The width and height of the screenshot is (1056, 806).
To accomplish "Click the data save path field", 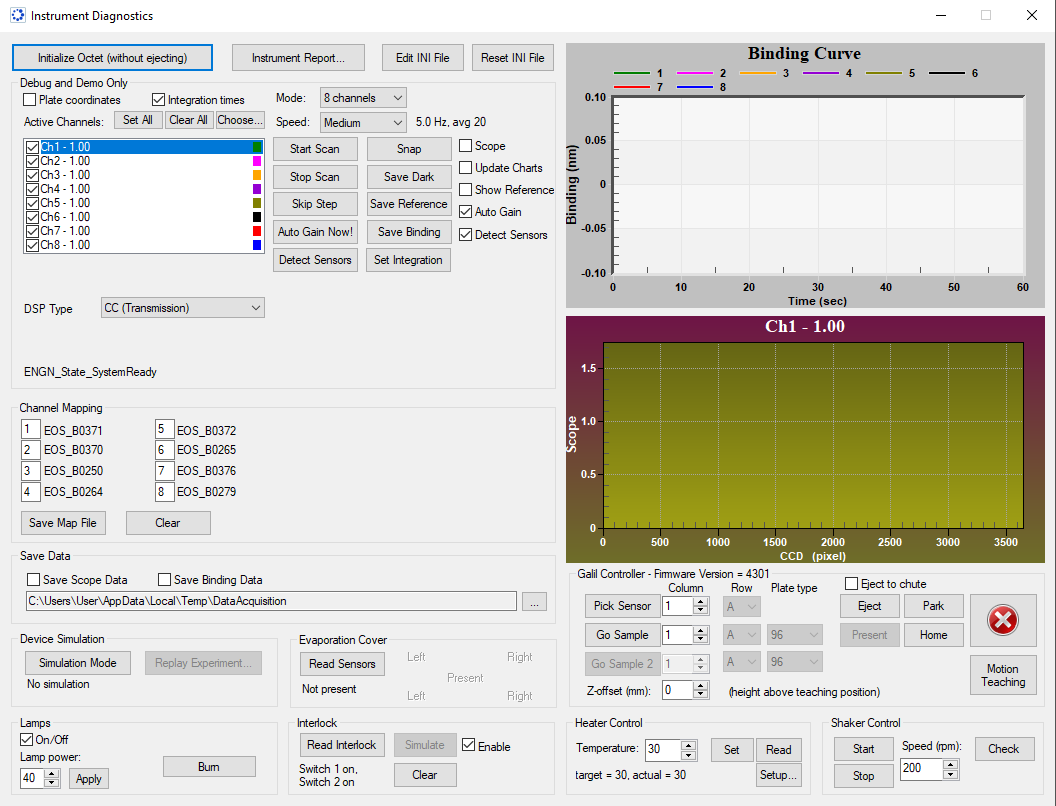I will click(271, 601).
